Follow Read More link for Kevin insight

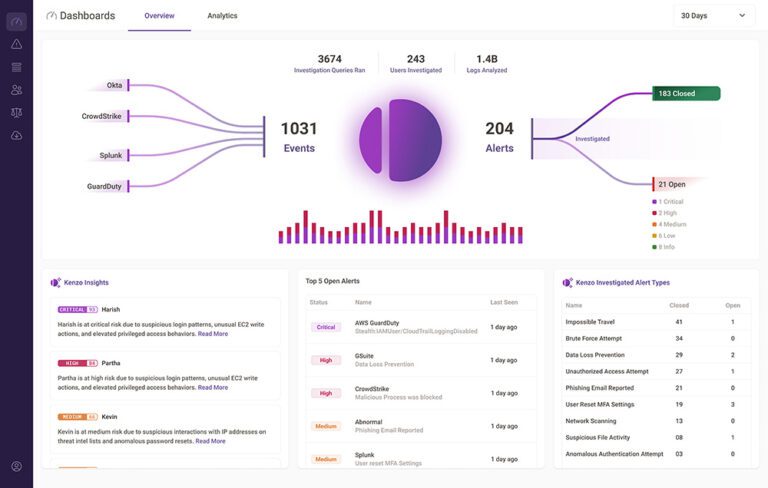(210, 441)
